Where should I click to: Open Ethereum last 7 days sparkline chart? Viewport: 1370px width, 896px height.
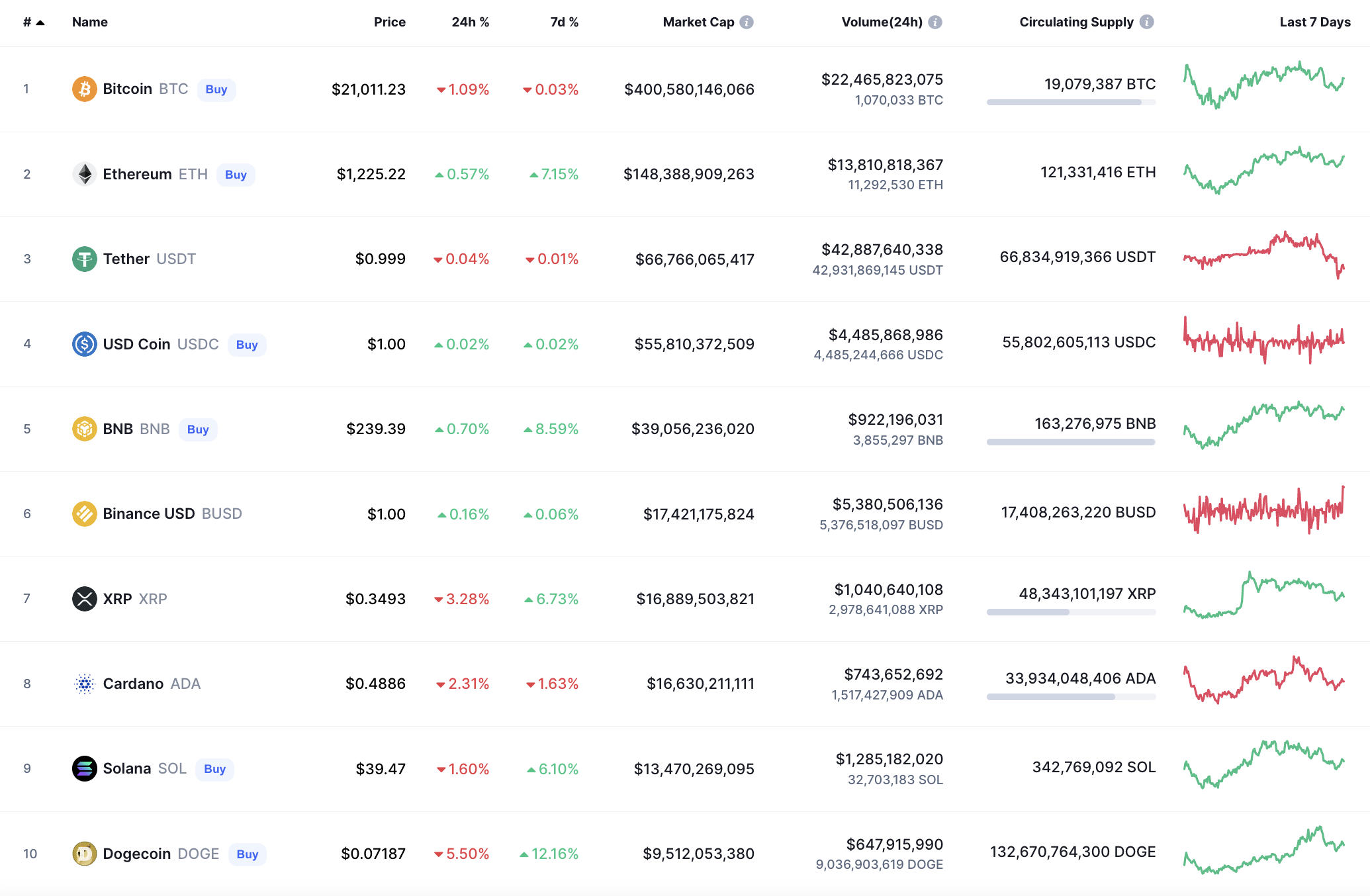(1263, 171)
